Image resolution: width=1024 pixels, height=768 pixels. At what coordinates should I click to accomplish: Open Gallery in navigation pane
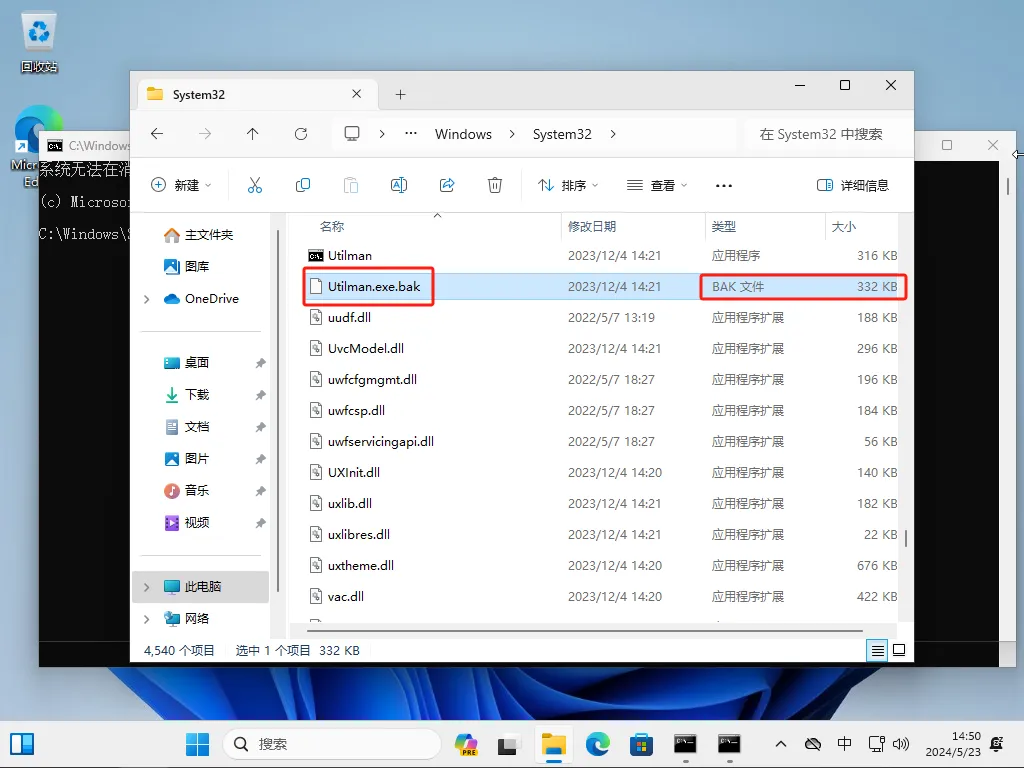[187, 266]
